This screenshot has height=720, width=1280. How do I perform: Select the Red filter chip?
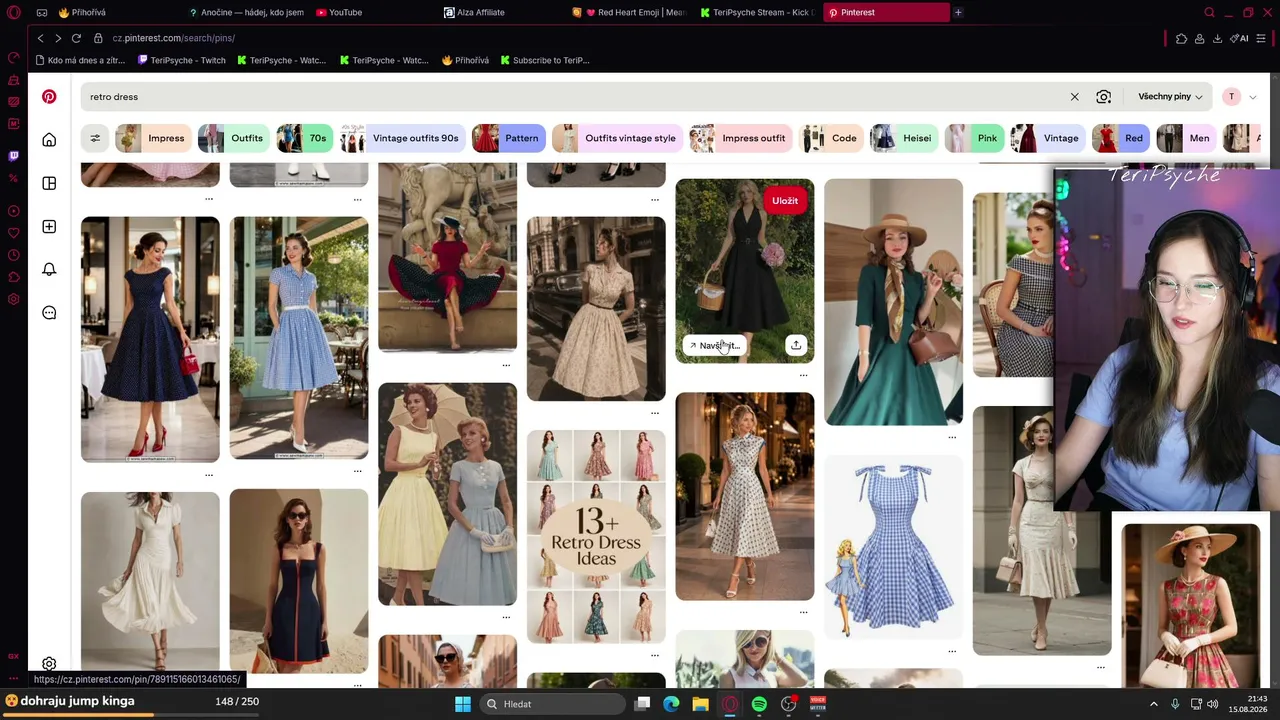(x=1120, y=138)
